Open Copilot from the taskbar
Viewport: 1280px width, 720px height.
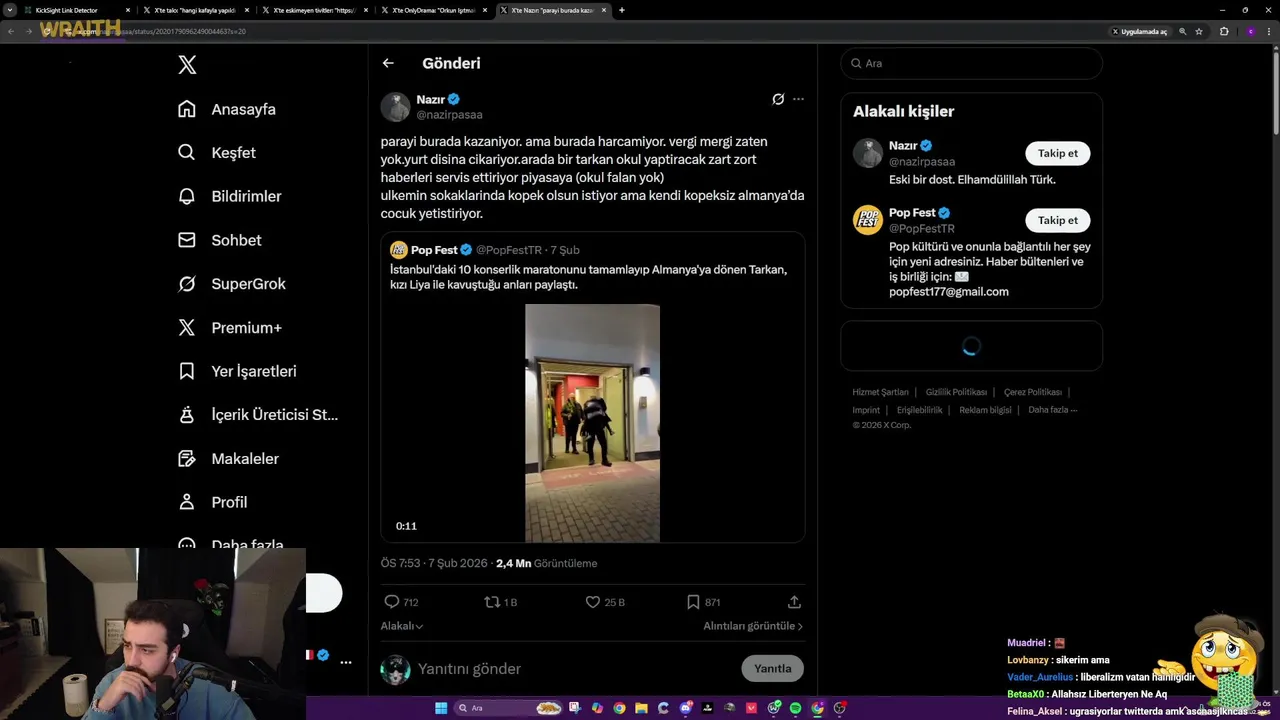597,708
